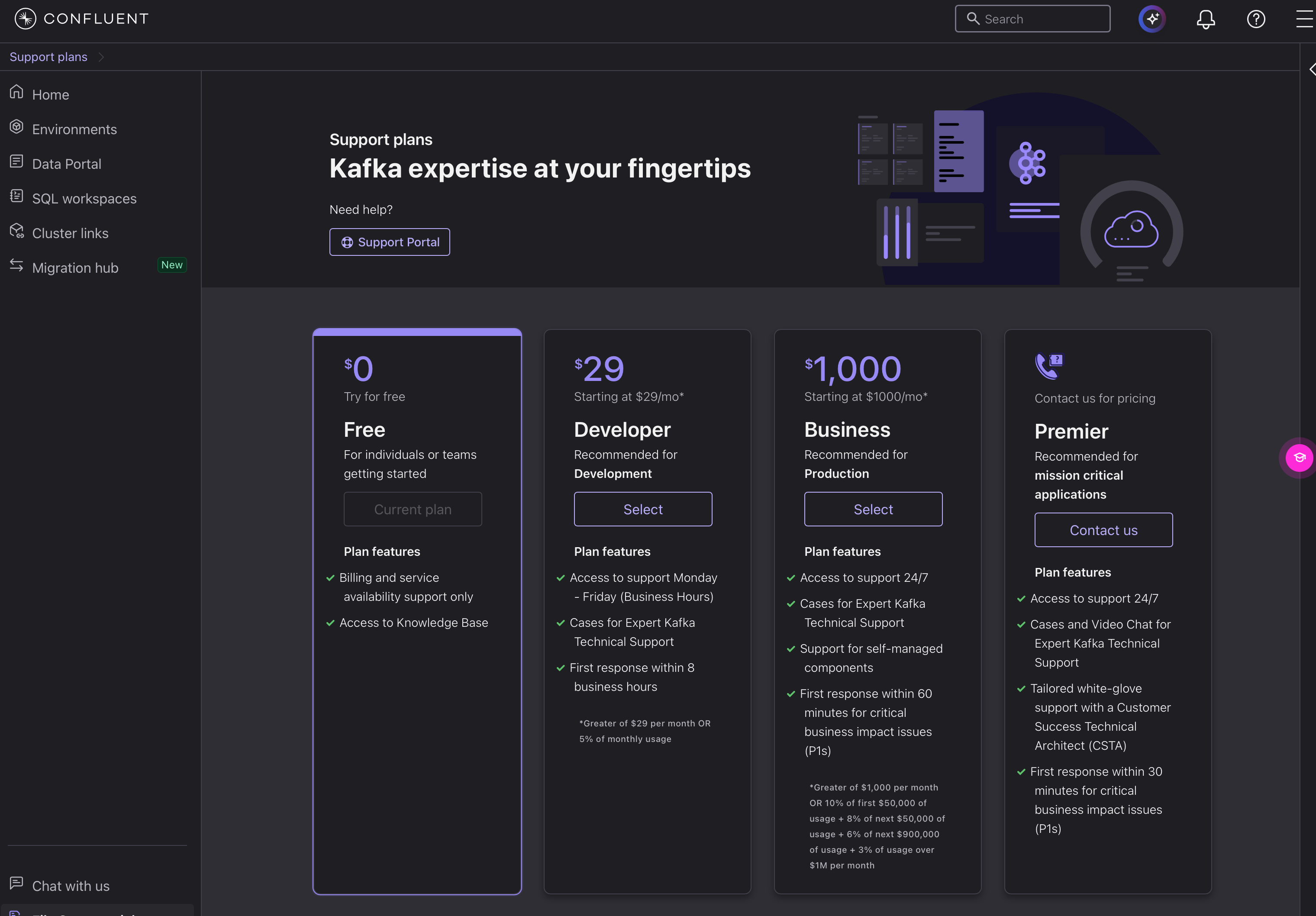Open the pink learning cap widget
Viewport: 1316px width, 916px height.
(x=1299, y=458)
